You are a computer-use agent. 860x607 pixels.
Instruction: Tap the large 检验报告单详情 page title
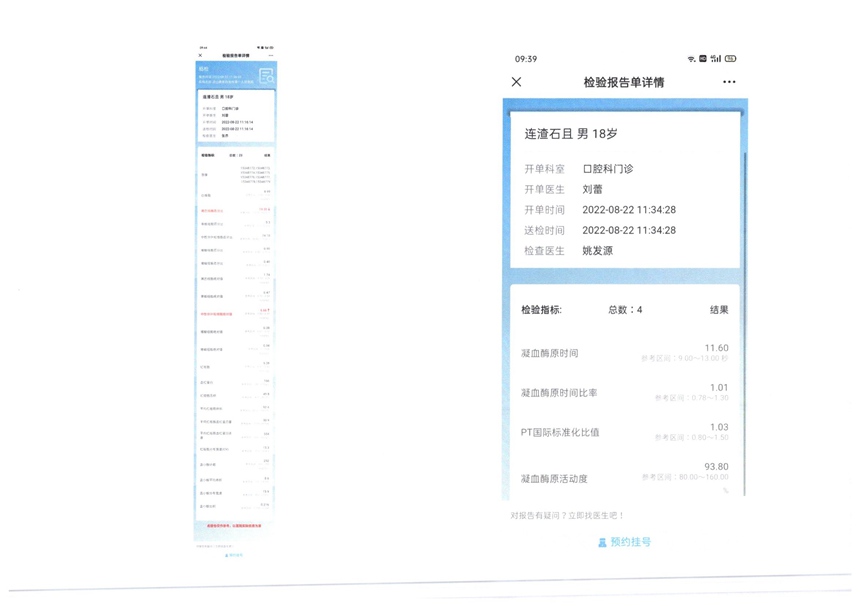pos(624,82)
